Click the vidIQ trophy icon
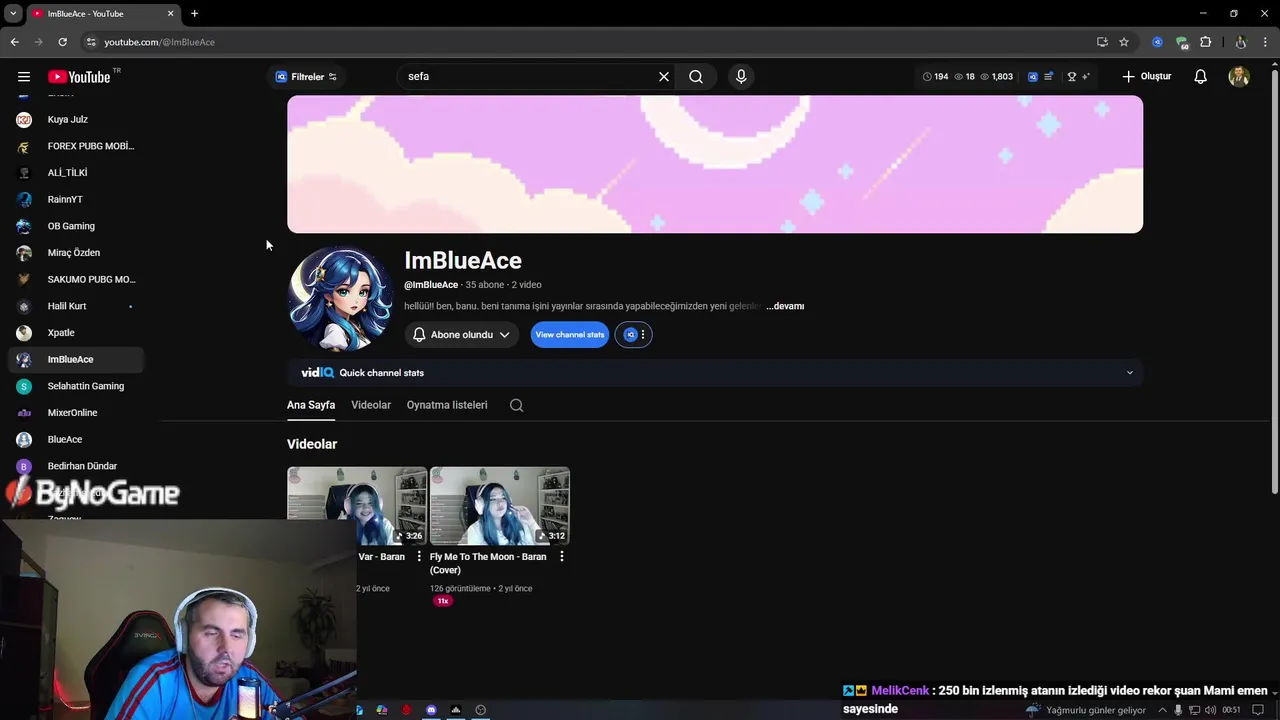Screen dimensions: 1280x720 click(1072, 77)
